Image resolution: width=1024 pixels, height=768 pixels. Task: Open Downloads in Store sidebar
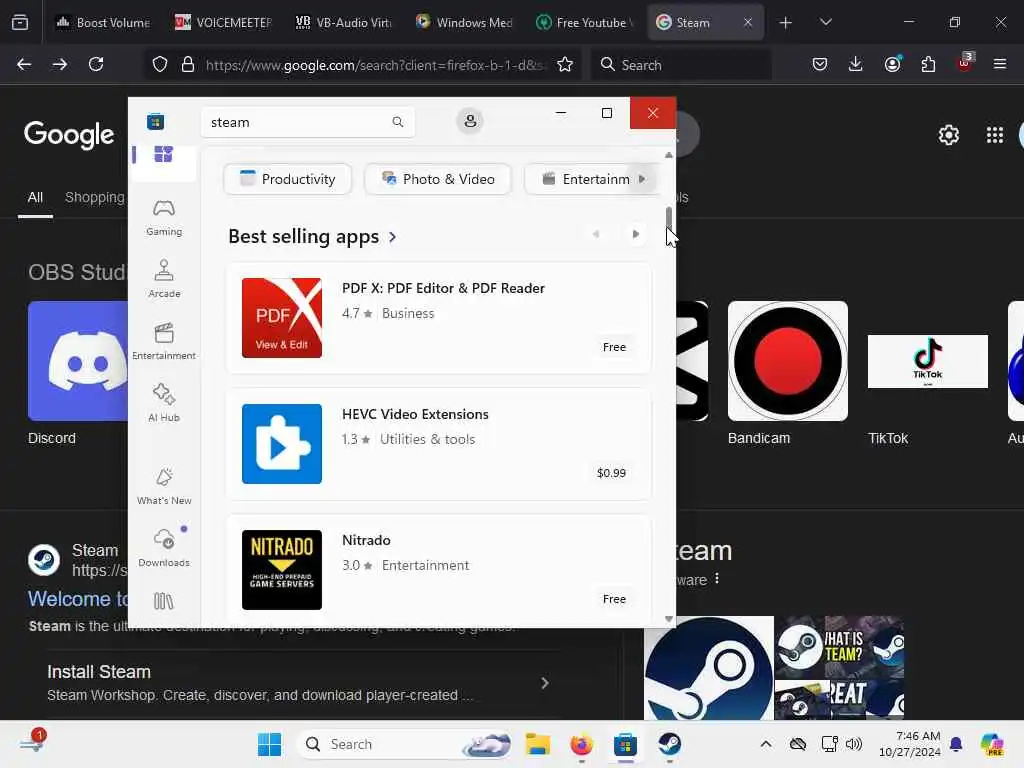[164, 549]
